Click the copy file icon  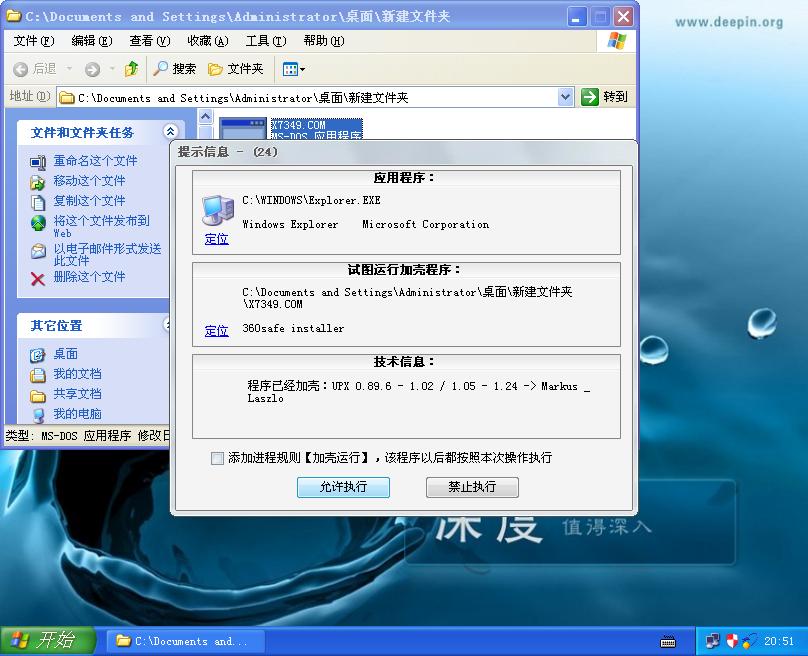click(38, 202)
